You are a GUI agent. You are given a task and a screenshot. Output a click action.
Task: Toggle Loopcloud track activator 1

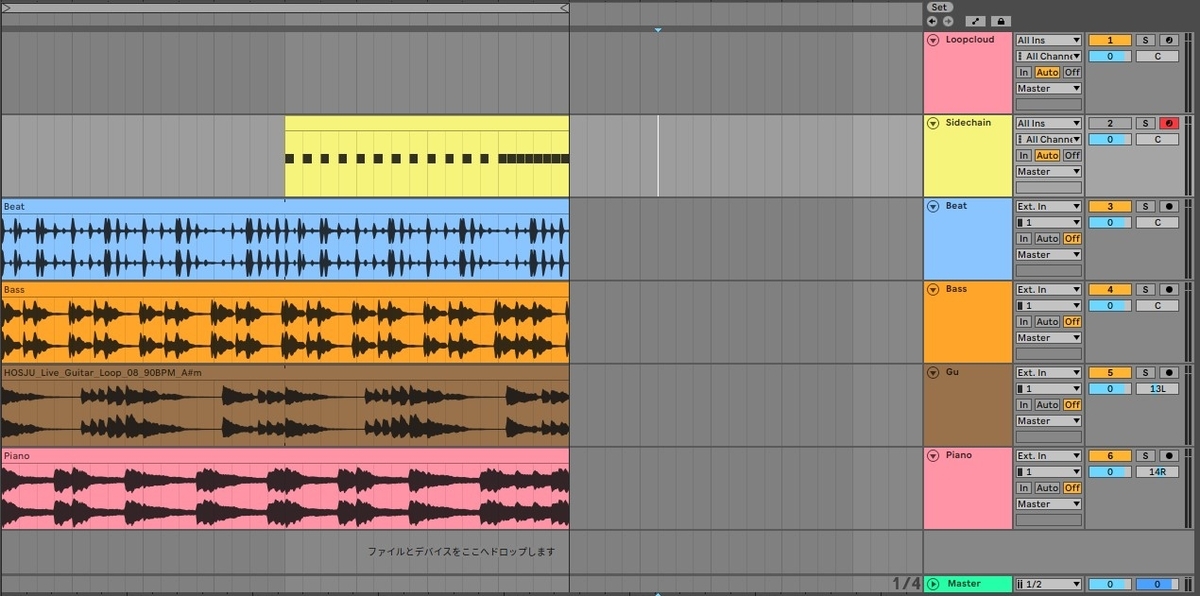tap(1110, 40)
